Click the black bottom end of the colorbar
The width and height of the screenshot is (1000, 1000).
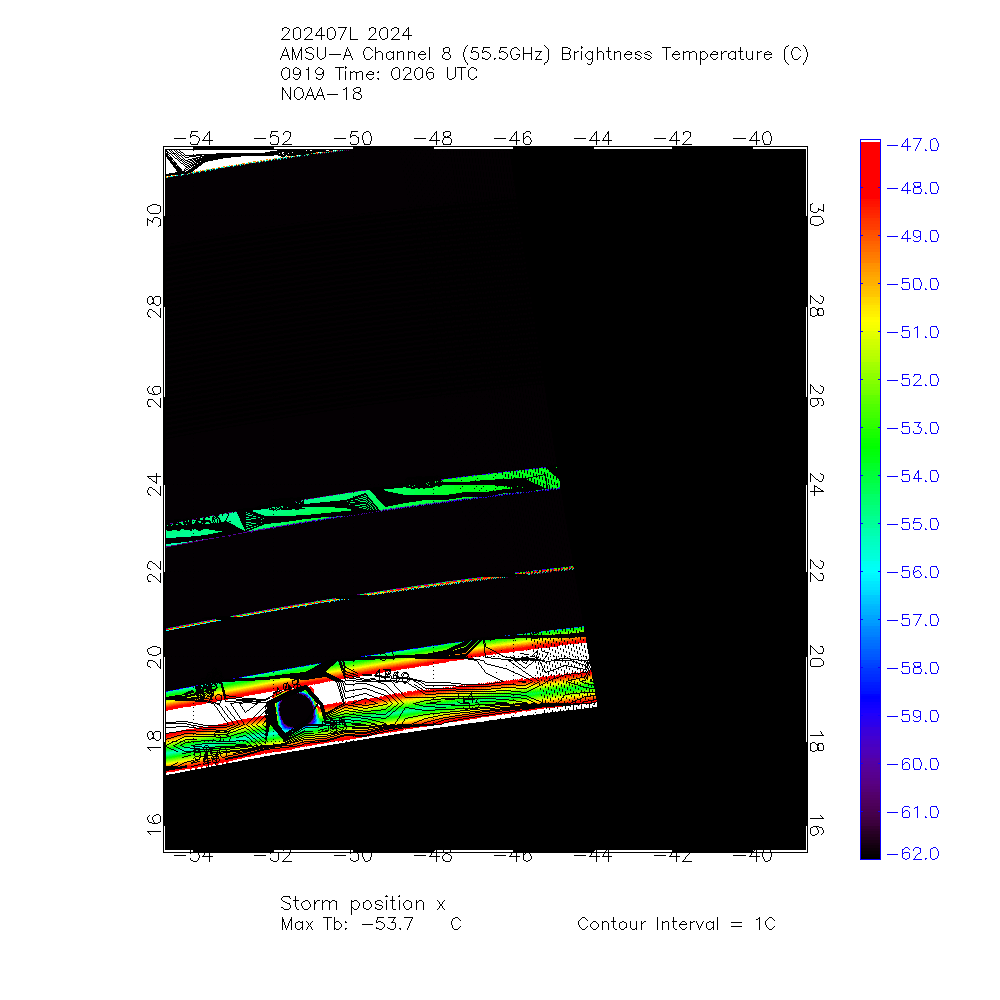[x=870, y=845]
